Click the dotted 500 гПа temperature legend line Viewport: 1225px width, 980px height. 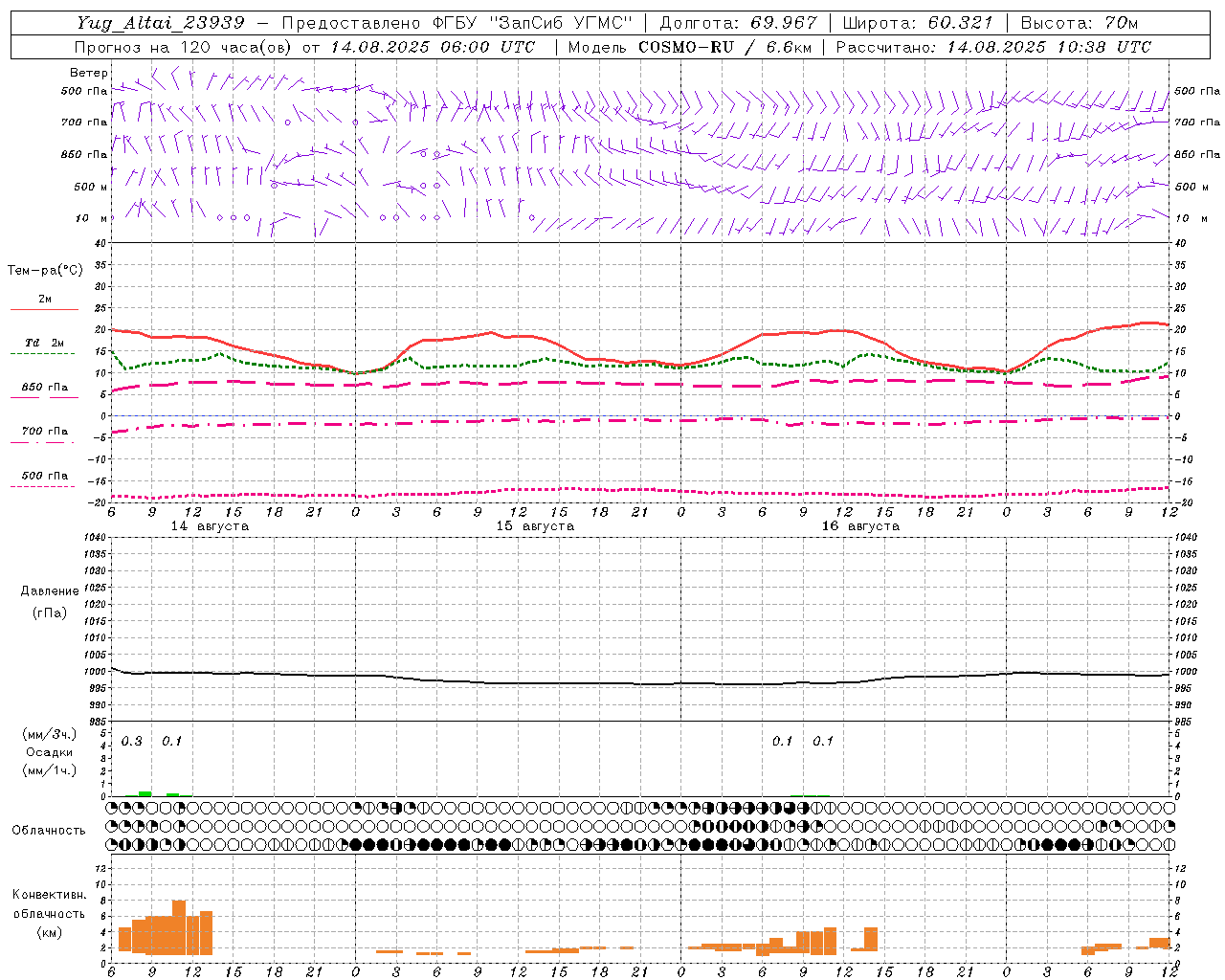pyautogui.click(x=43, y=486)
